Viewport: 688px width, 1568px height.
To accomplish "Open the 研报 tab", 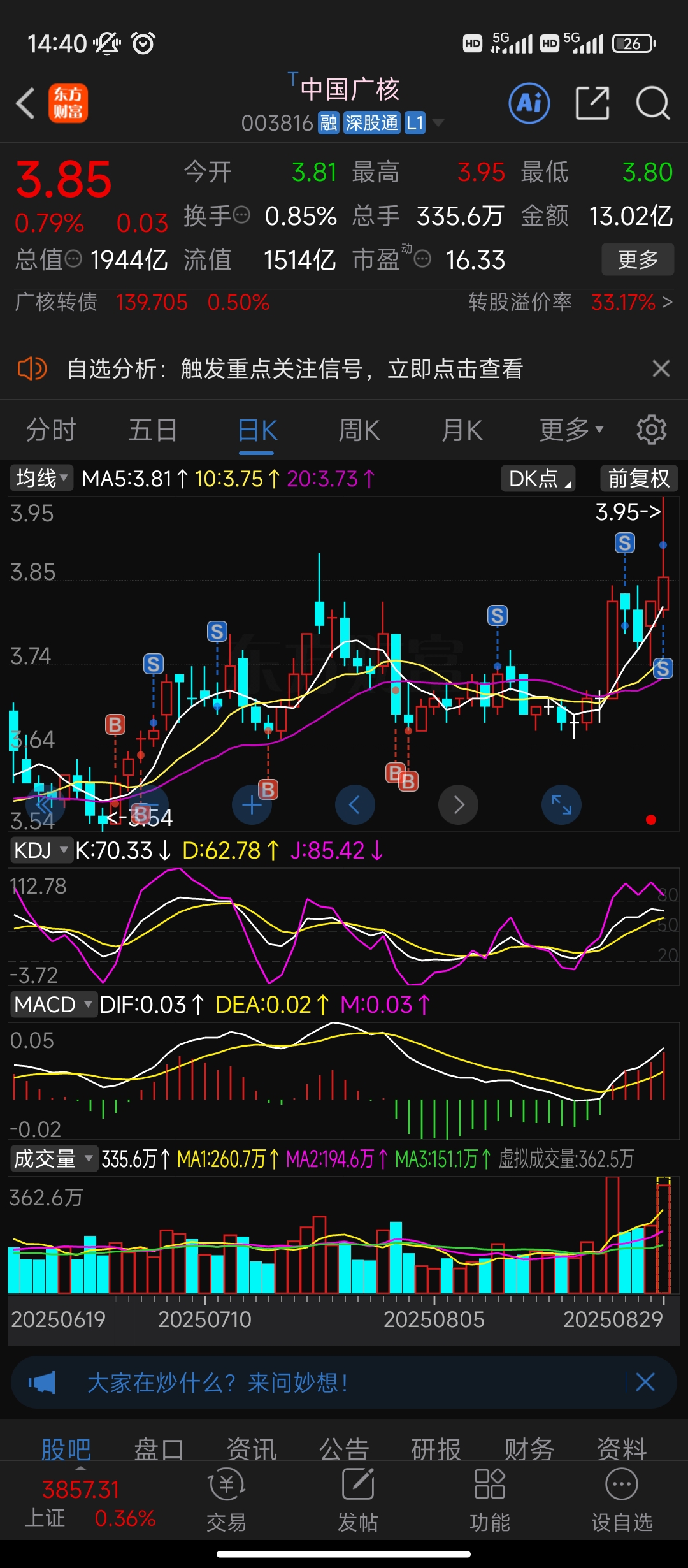I will 436,1449.
